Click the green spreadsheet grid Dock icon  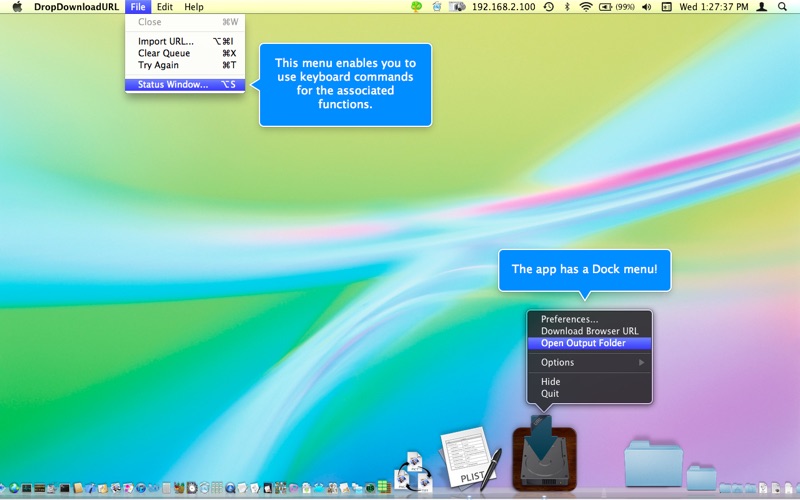coord(384,487)
